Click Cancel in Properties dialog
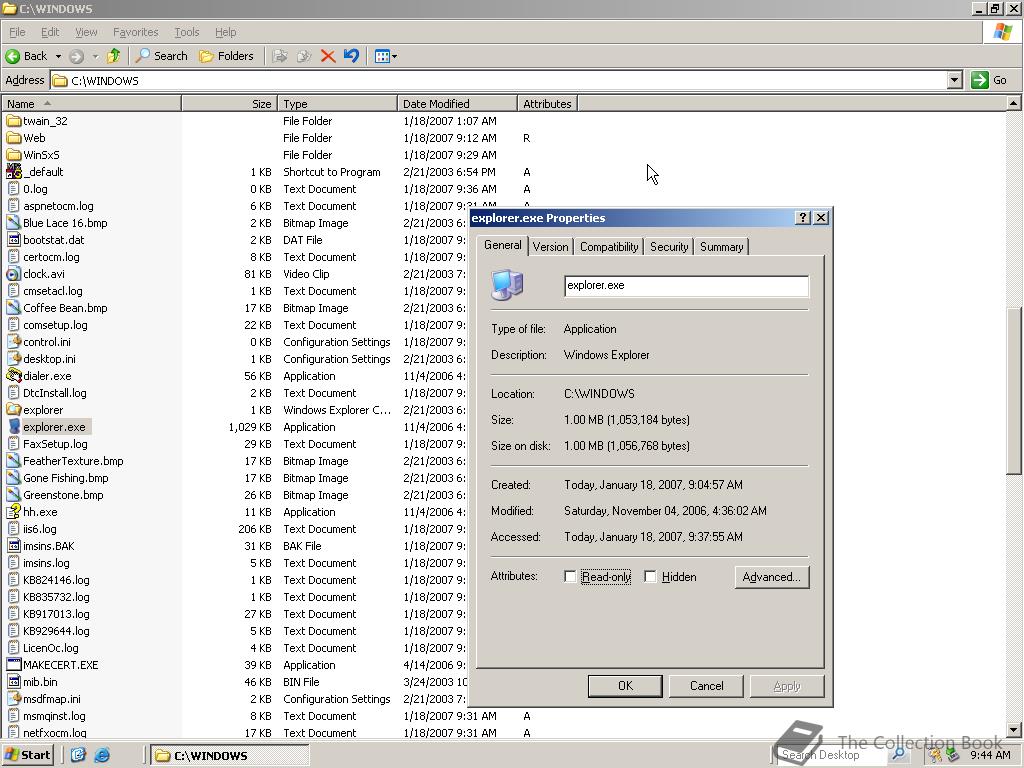This screenshot has height=768, width=1024. (707, 686)
